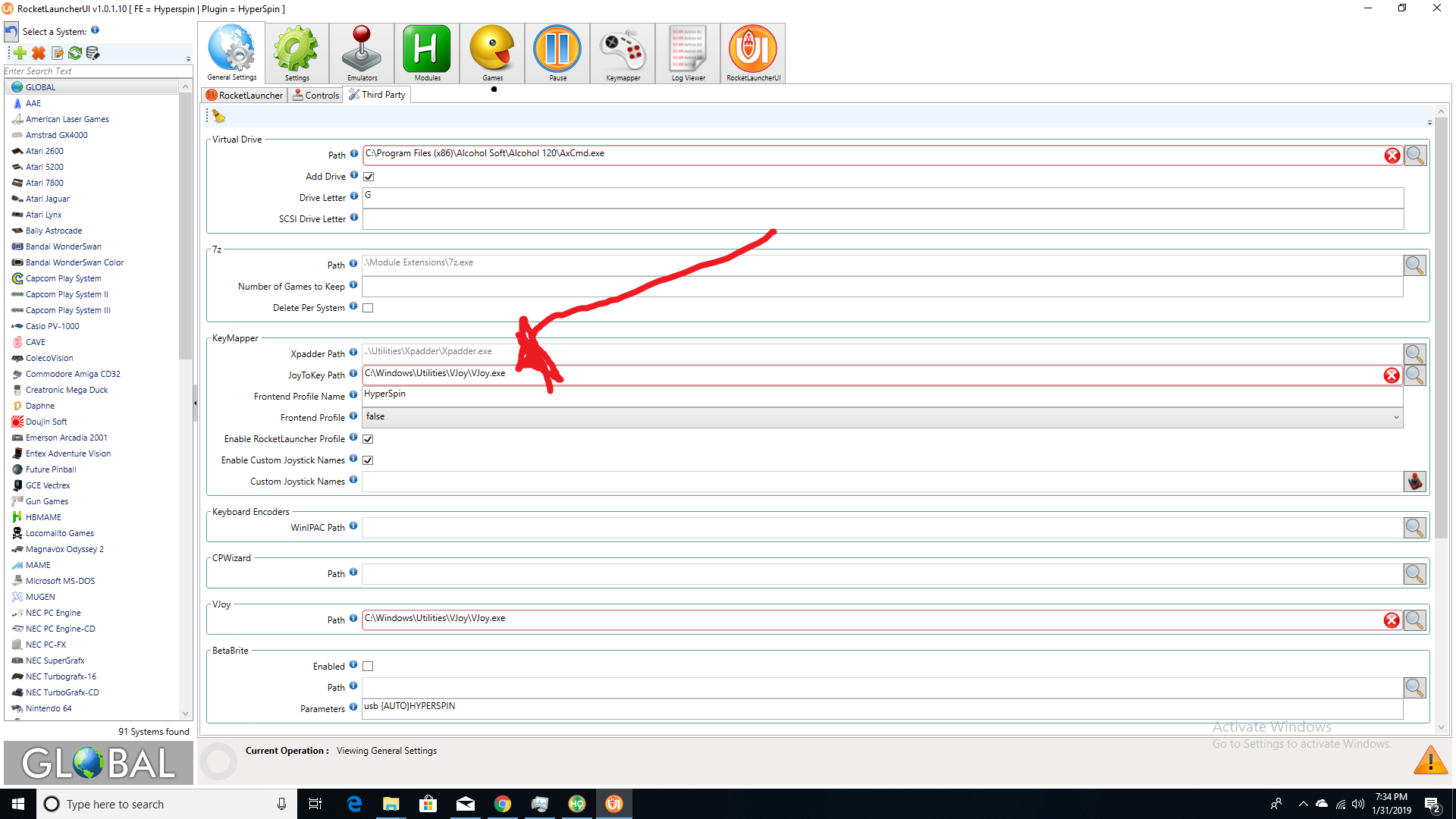1456x819 pixels.
Task: Enable Delete Per System checkbox
Action: pos(368,308)
